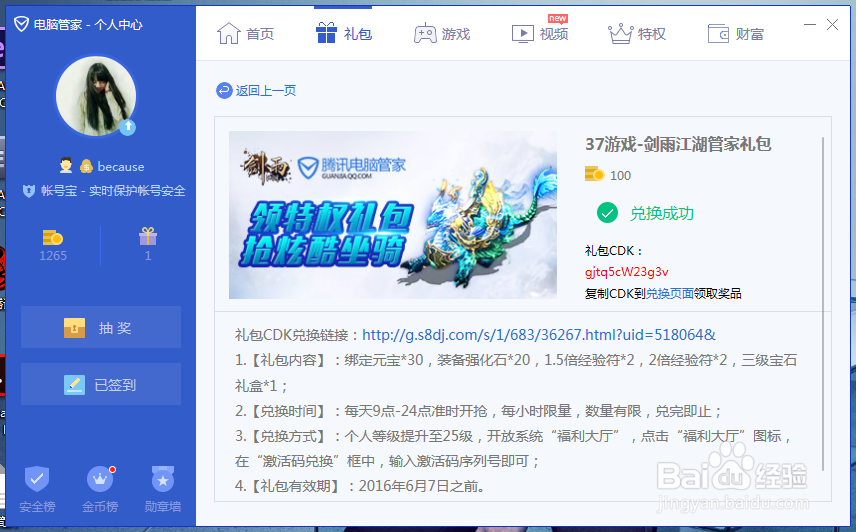Open the 财富 wealth tab
Screen dimensions: 856x532
coord(735,34)
